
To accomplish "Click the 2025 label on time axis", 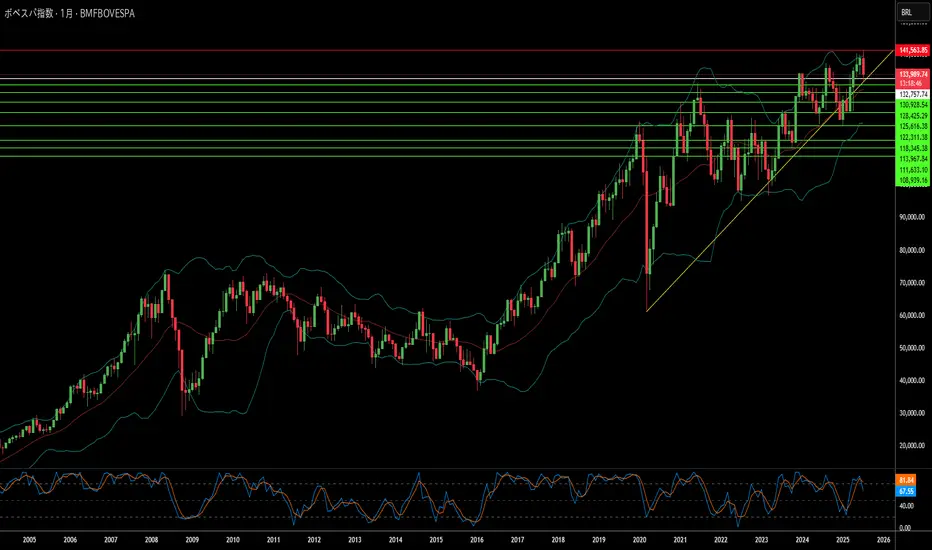I will [x=843, y=540].
